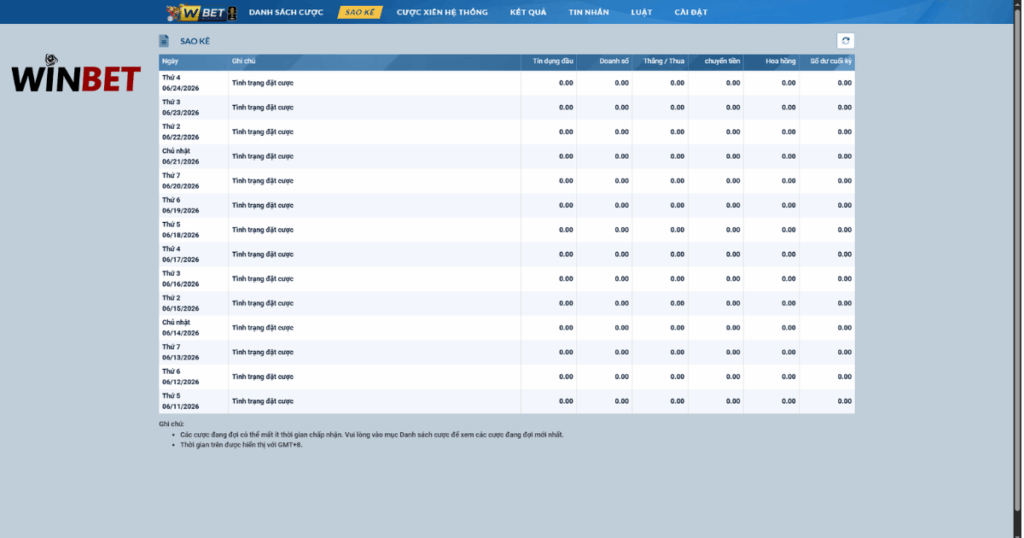Click the chuyển tiền column header

coord(715,61)
